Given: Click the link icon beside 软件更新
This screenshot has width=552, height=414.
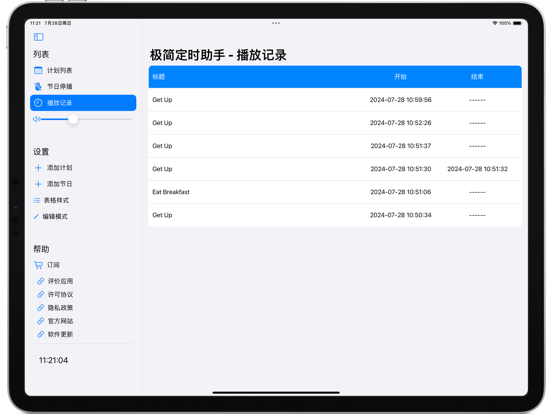Looking at the screenshot, I should tap(40, 334).
